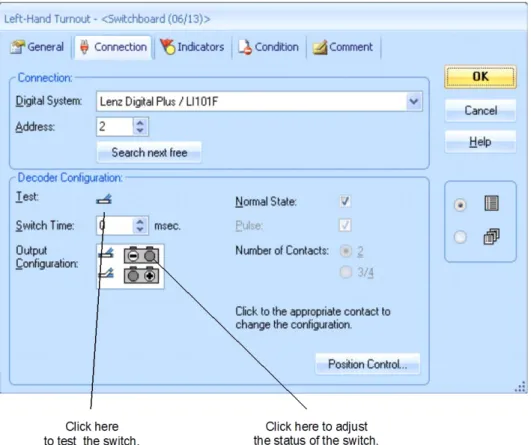Click the Cancel button

pos(480,111)
